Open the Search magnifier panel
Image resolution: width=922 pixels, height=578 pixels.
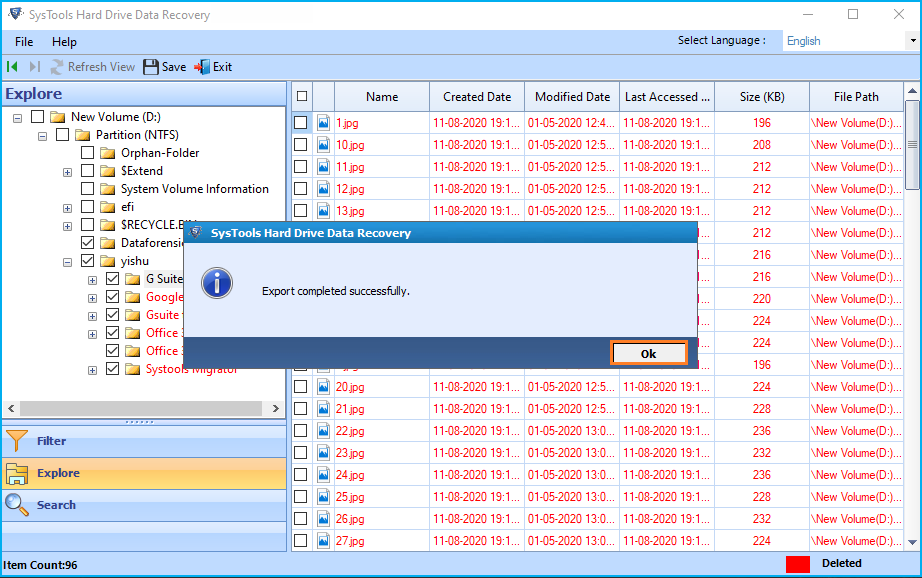click(16, 505)
